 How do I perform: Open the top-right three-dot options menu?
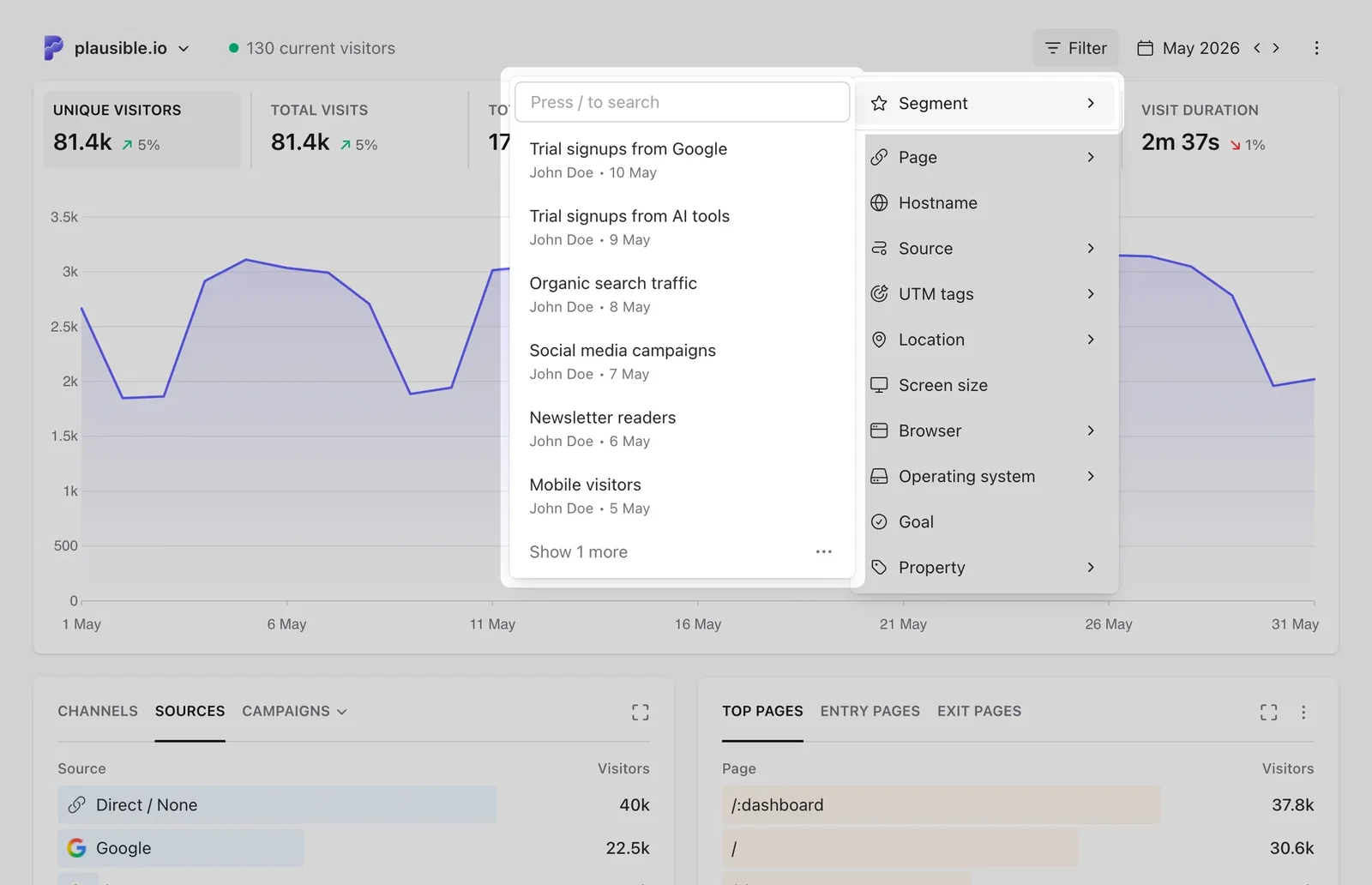point(1317,48)
